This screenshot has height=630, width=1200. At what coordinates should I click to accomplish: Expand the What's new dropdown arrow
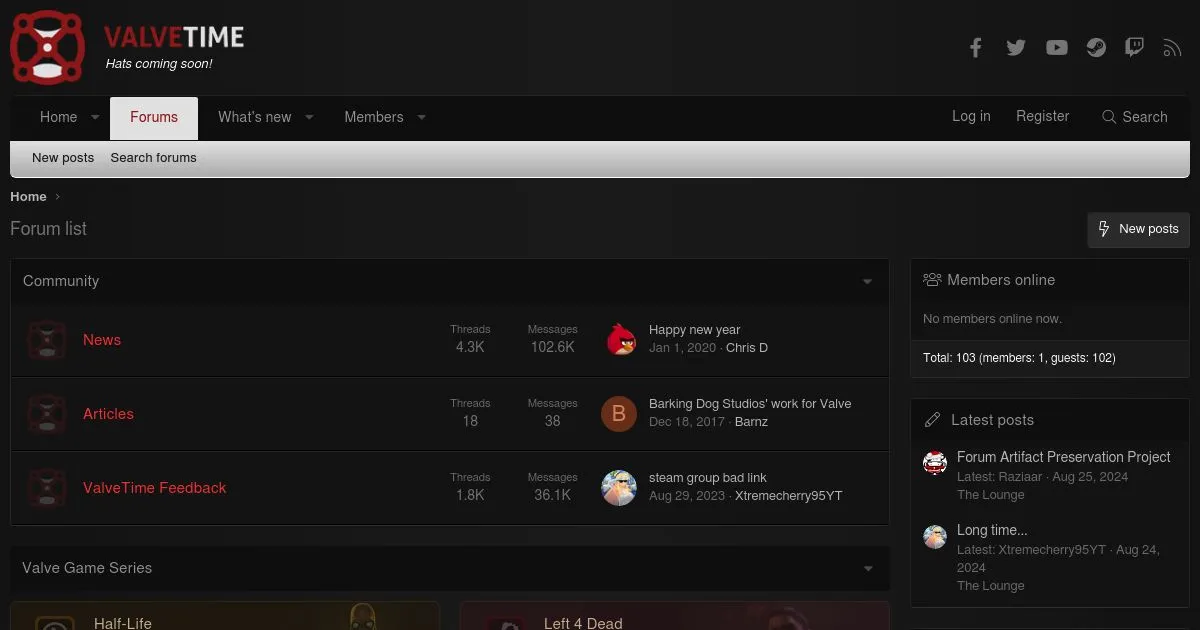pyautogui.click(x=310, y=117)
